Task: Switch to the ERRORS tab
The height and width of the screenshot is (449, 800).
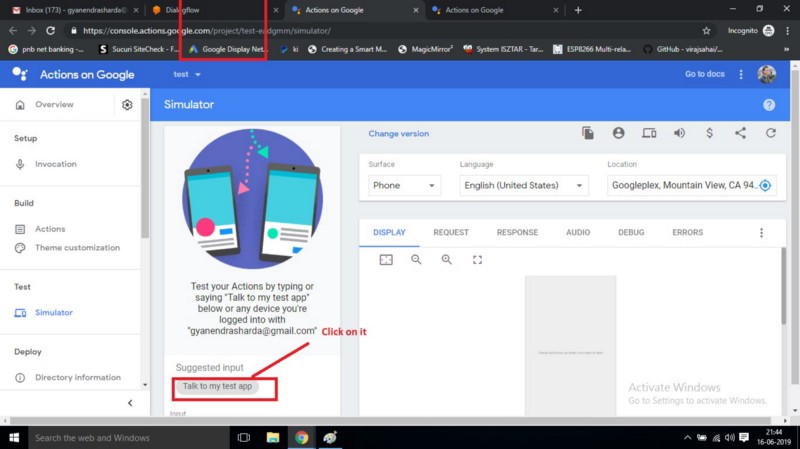Action: 687,233
